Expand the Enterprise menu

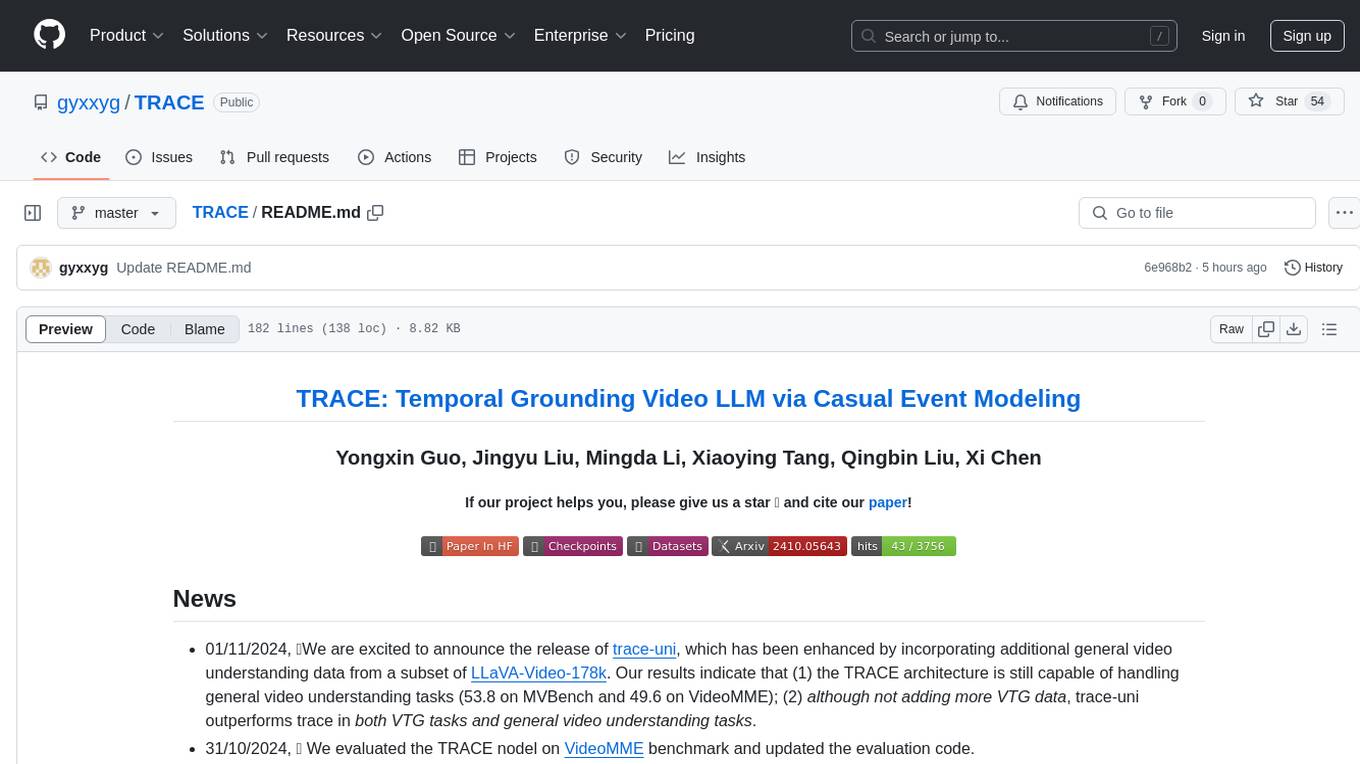[x=580, y=35]
